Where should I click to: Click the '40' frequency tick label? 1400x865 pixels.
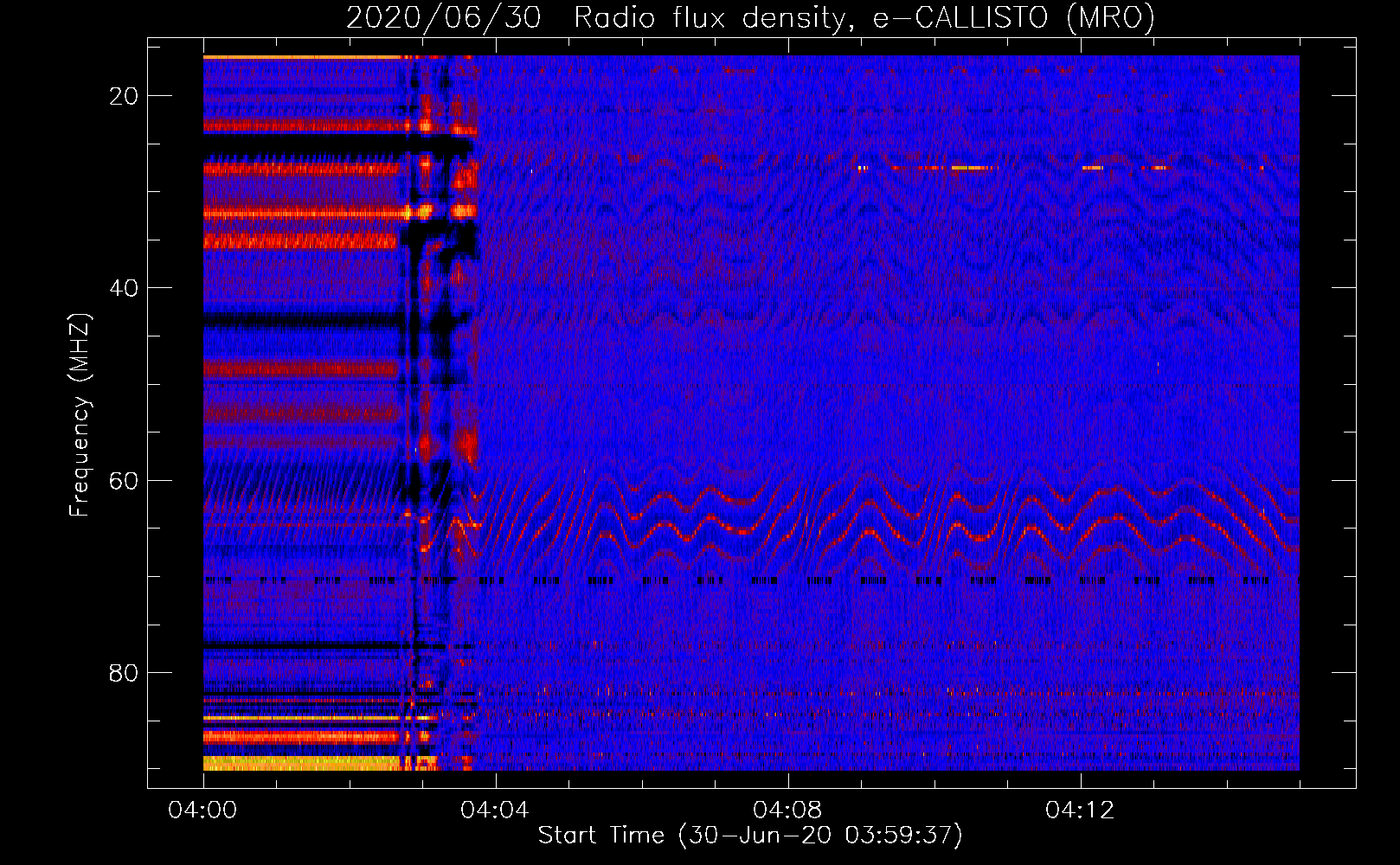(124, 288)
